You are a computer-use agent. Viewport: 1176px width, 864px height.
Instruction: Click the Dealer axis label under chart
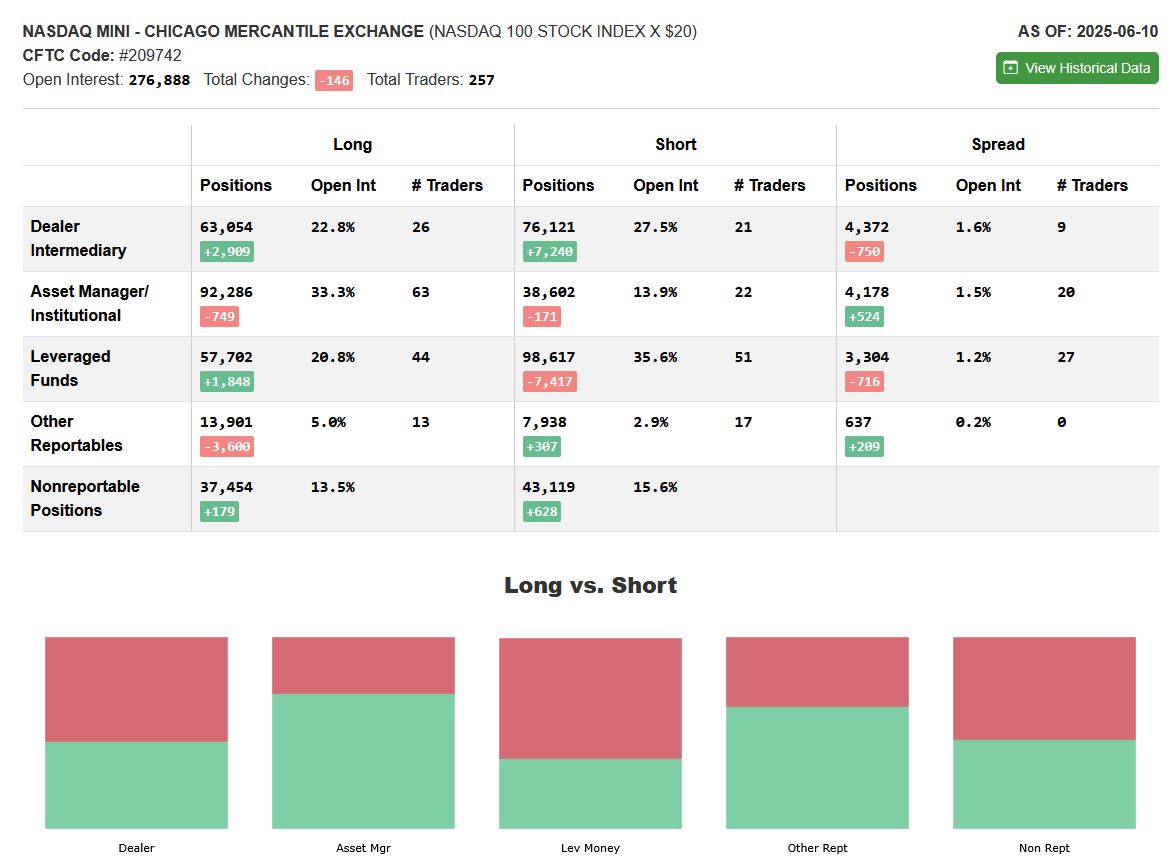[136, 848]
